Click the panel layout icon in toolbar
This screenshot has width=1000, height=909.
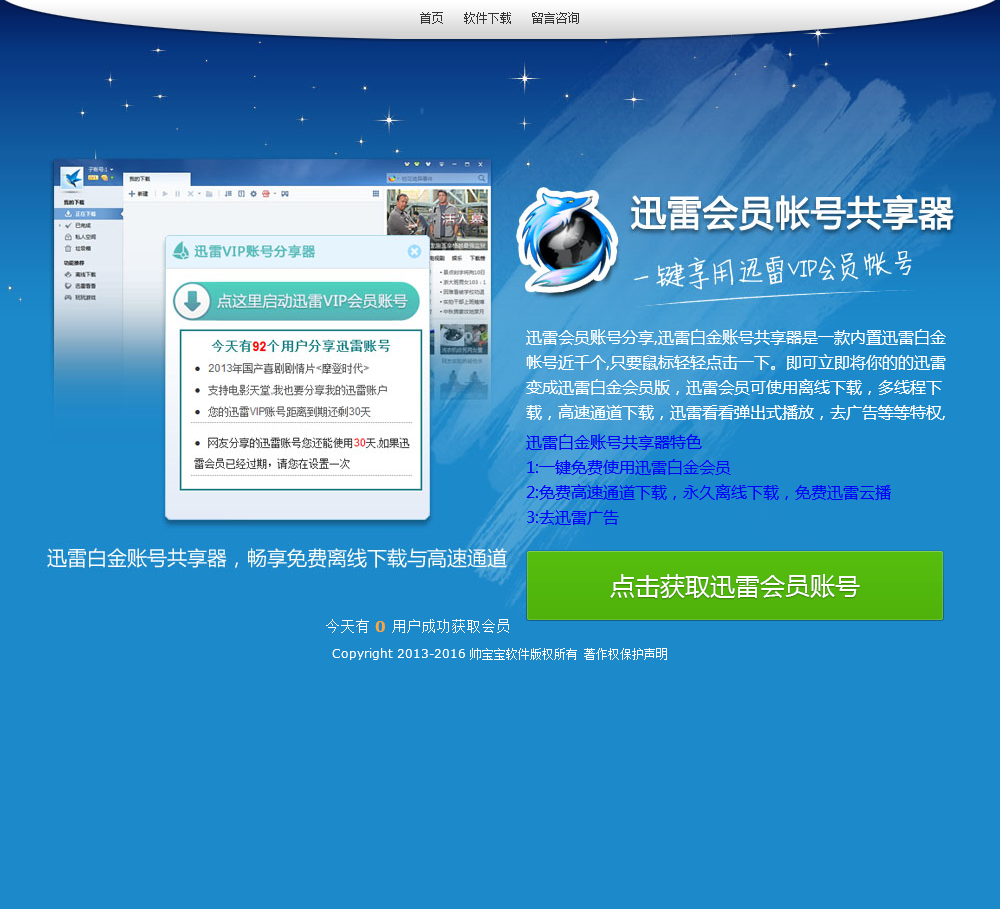[241, 194]
